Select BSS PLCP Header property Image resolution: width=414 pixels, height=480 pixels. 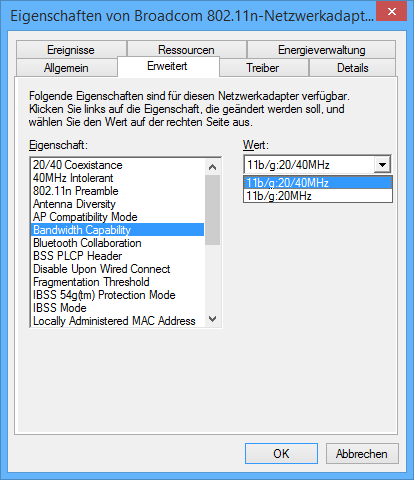(117, 256)
